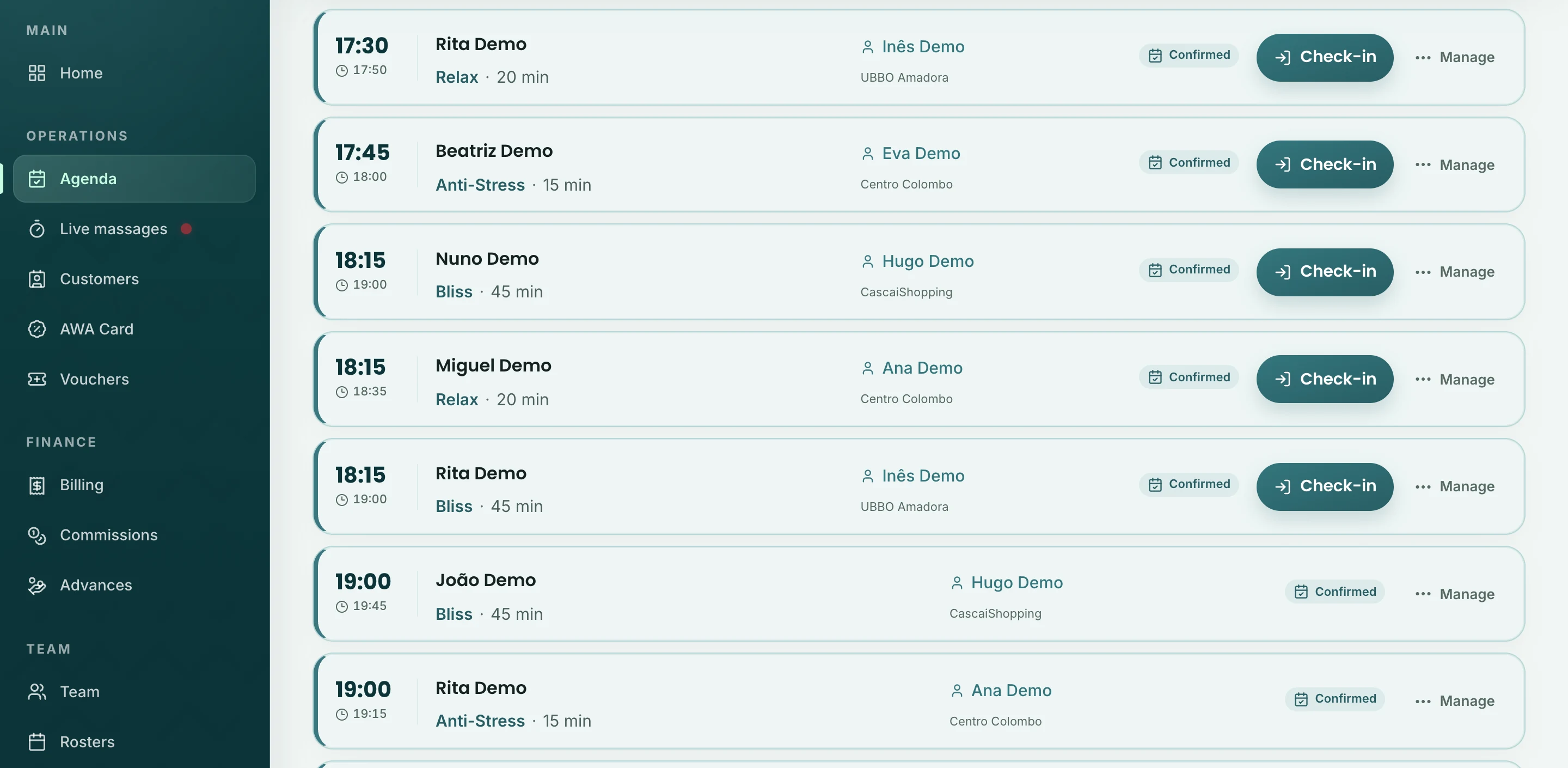Image resolution: width=1568 pixels, height=768 pixels.
Task: Click the AWA Card percent icon
Action: 36,329
